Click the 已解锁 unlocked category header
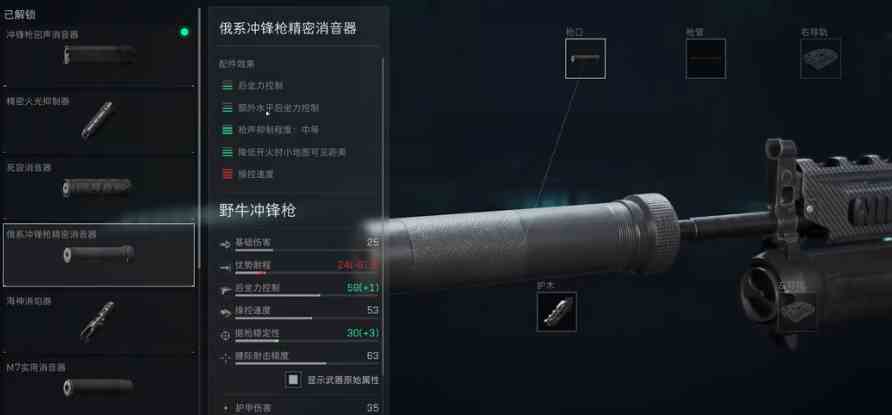Image resolution: width=892 pixels, height=415 pixels. pos(19,15)
